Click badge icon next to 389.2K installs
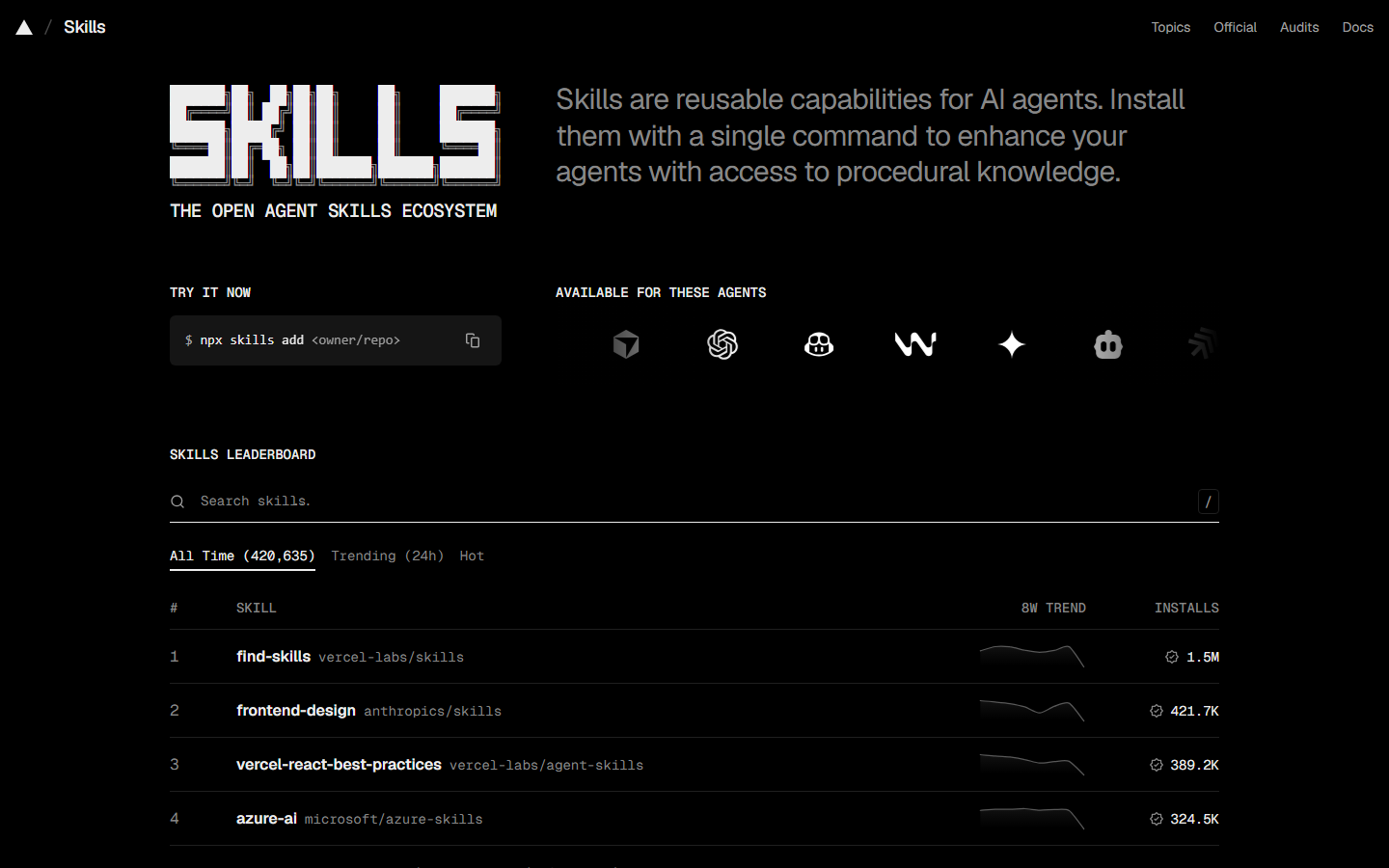The image size is (1389, 868). point(1157,765)
